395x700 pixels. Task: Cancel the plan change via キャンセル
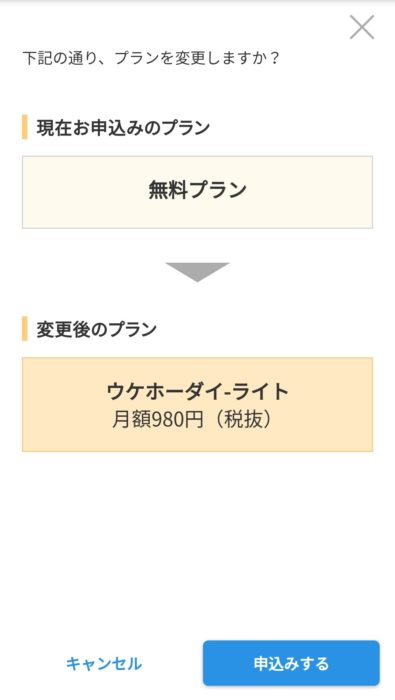[104, 663]
